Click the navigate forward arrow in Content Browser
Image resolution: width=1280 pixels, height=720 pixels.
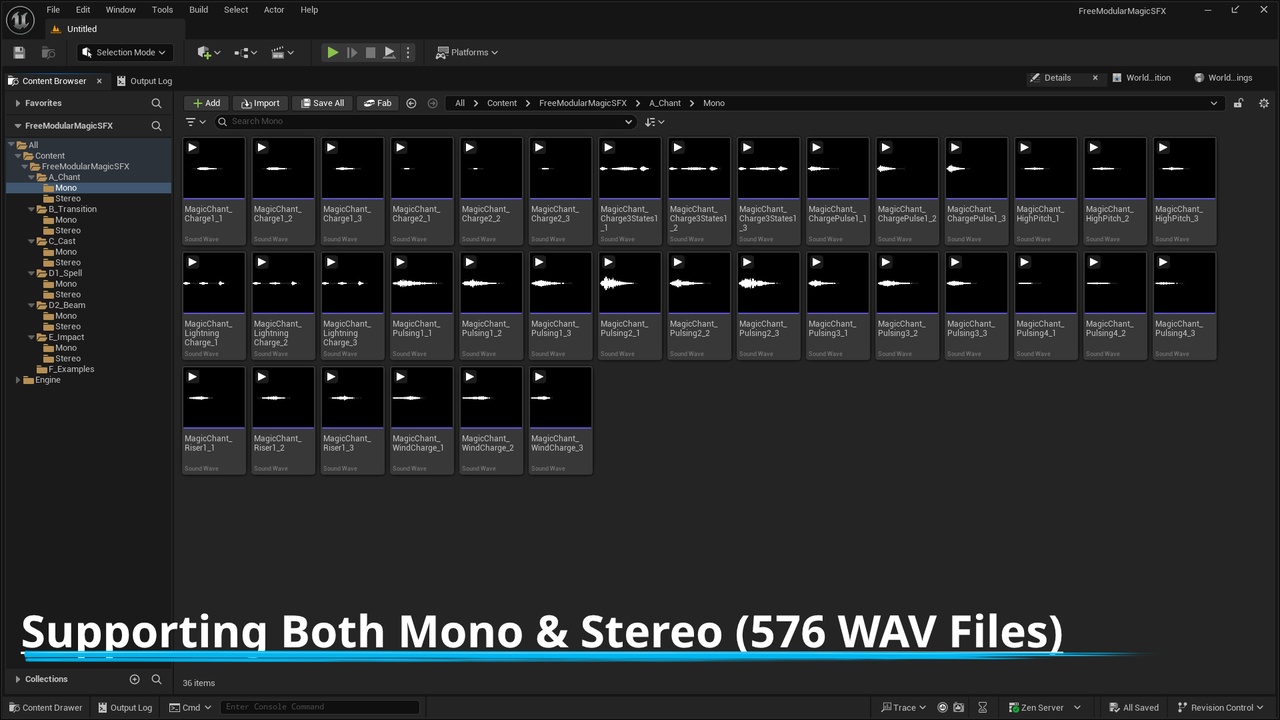point(432,103)
